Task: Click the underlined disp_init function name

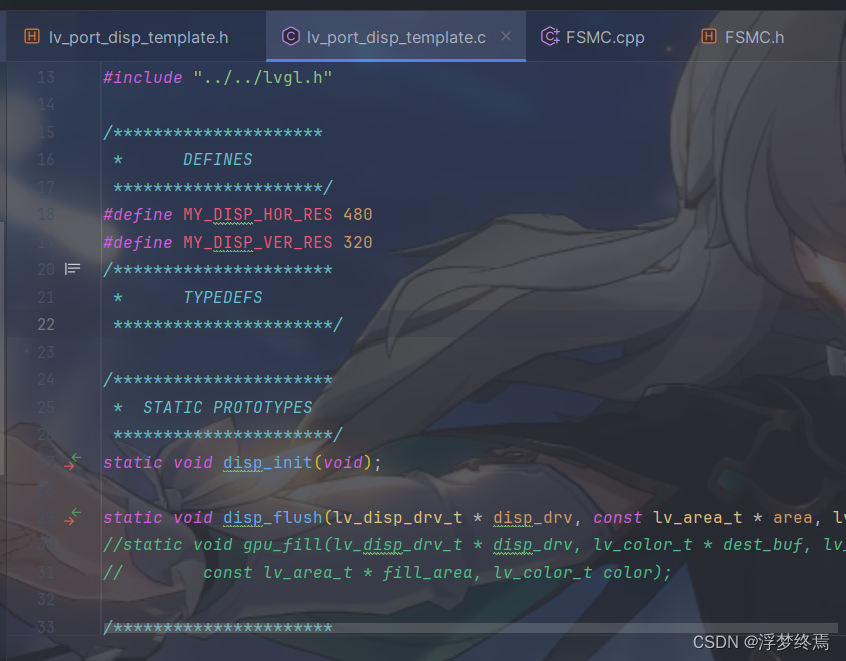Action: pyautogui.click(x=266, y=462)
